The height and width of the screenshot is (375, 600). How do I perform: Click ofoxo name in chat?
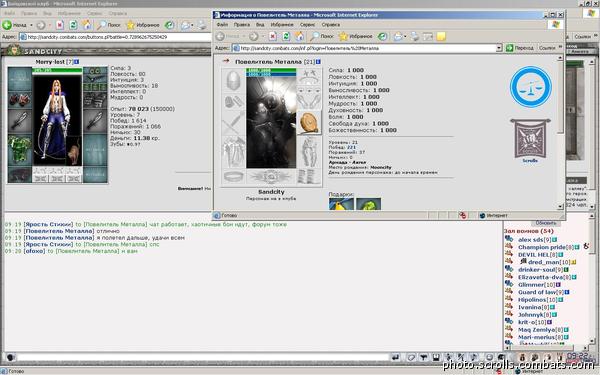tap(34, 251)
